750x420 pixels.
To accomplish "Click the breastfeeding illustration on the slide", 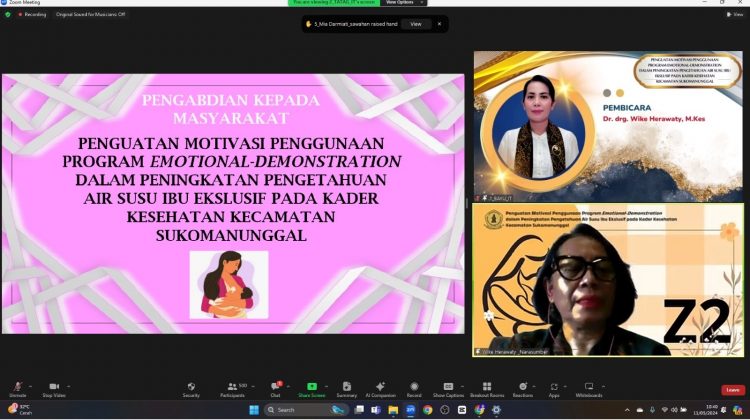I will [x=229, y=285].
